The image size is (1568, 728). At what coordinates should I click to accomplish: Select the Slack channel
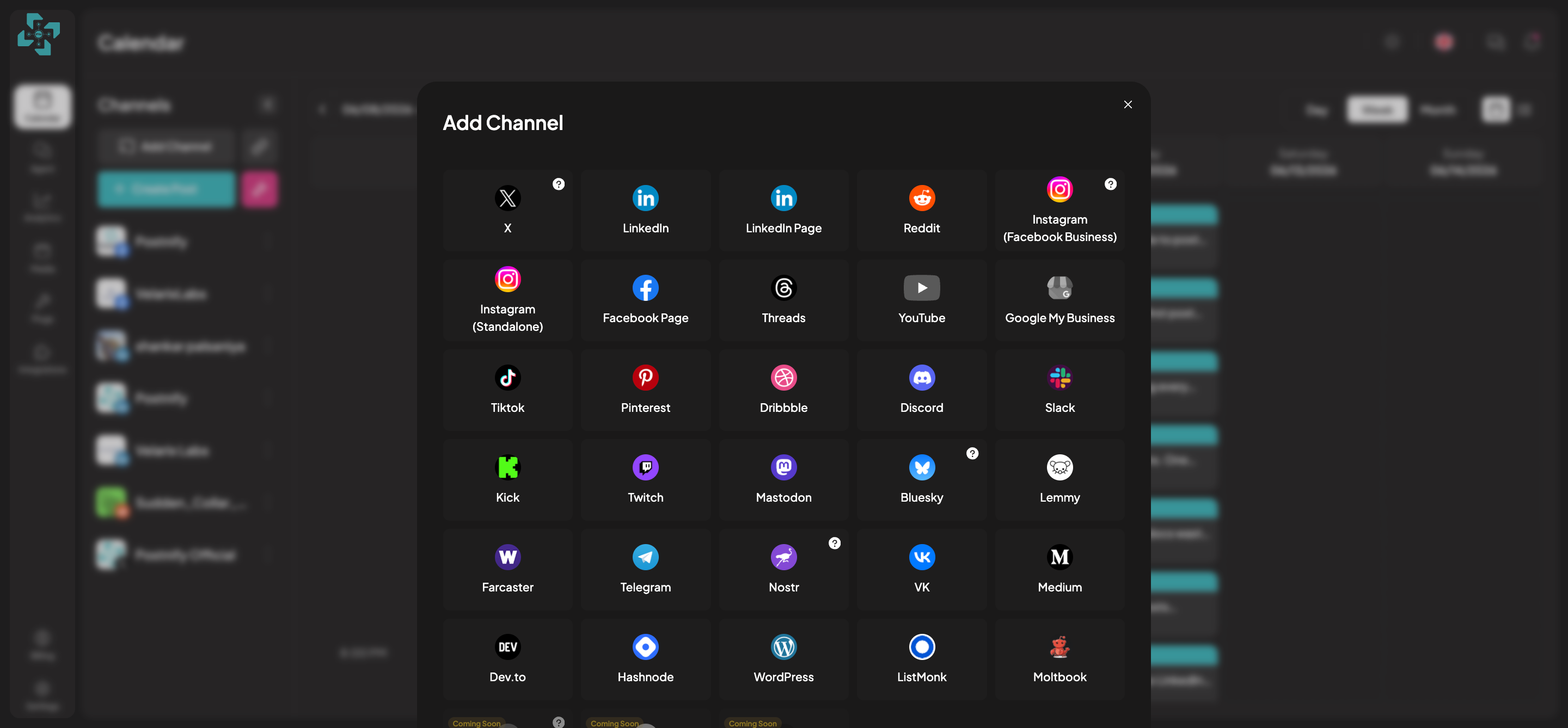coord(1059,390)
